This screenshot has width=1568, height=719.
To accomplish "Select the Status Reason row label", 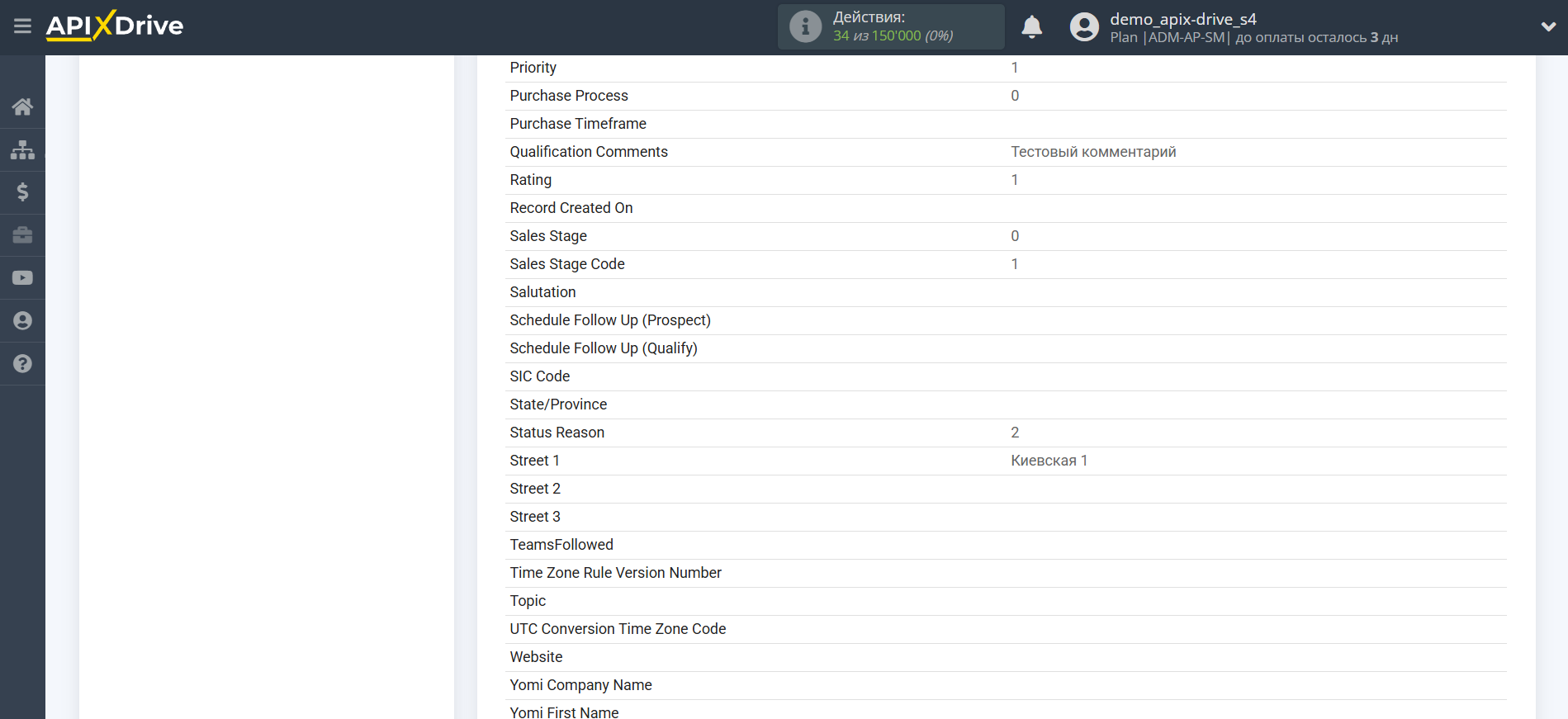I will [x=557, y=433].
